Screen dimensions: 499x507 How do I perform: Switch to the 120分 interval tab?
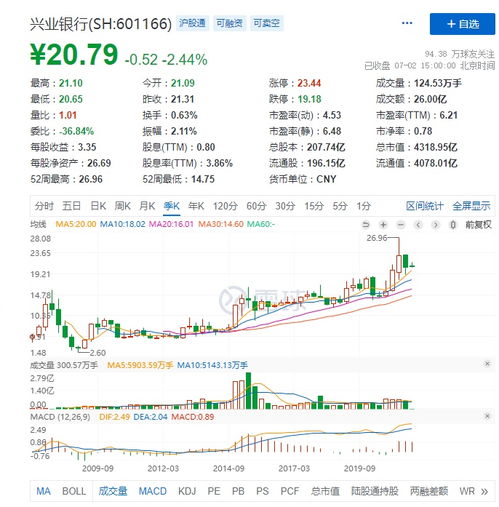pos(225,206)
